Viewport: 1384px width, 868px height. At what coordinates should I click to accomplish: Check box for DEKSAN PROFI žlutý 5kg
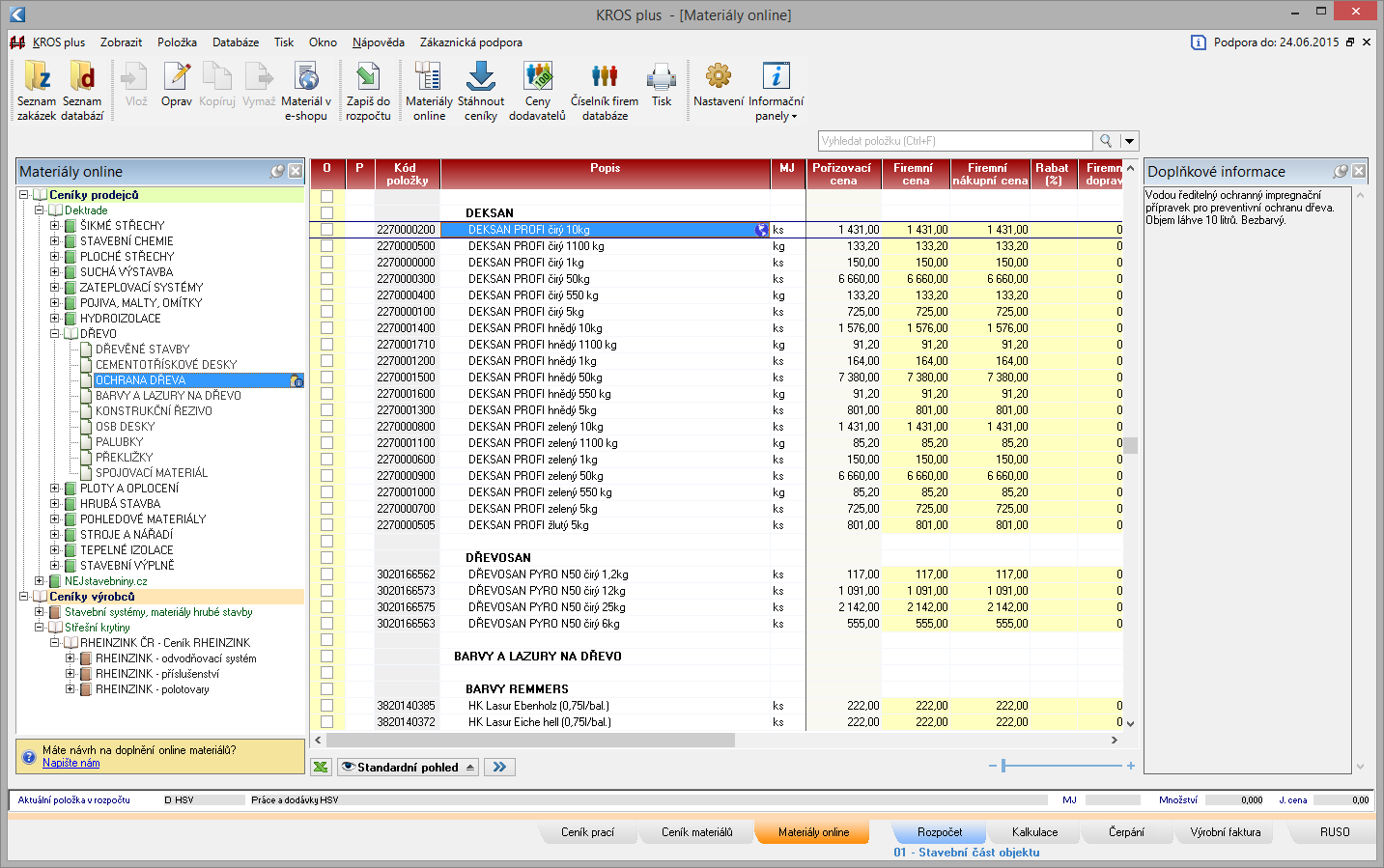(326, 525)
